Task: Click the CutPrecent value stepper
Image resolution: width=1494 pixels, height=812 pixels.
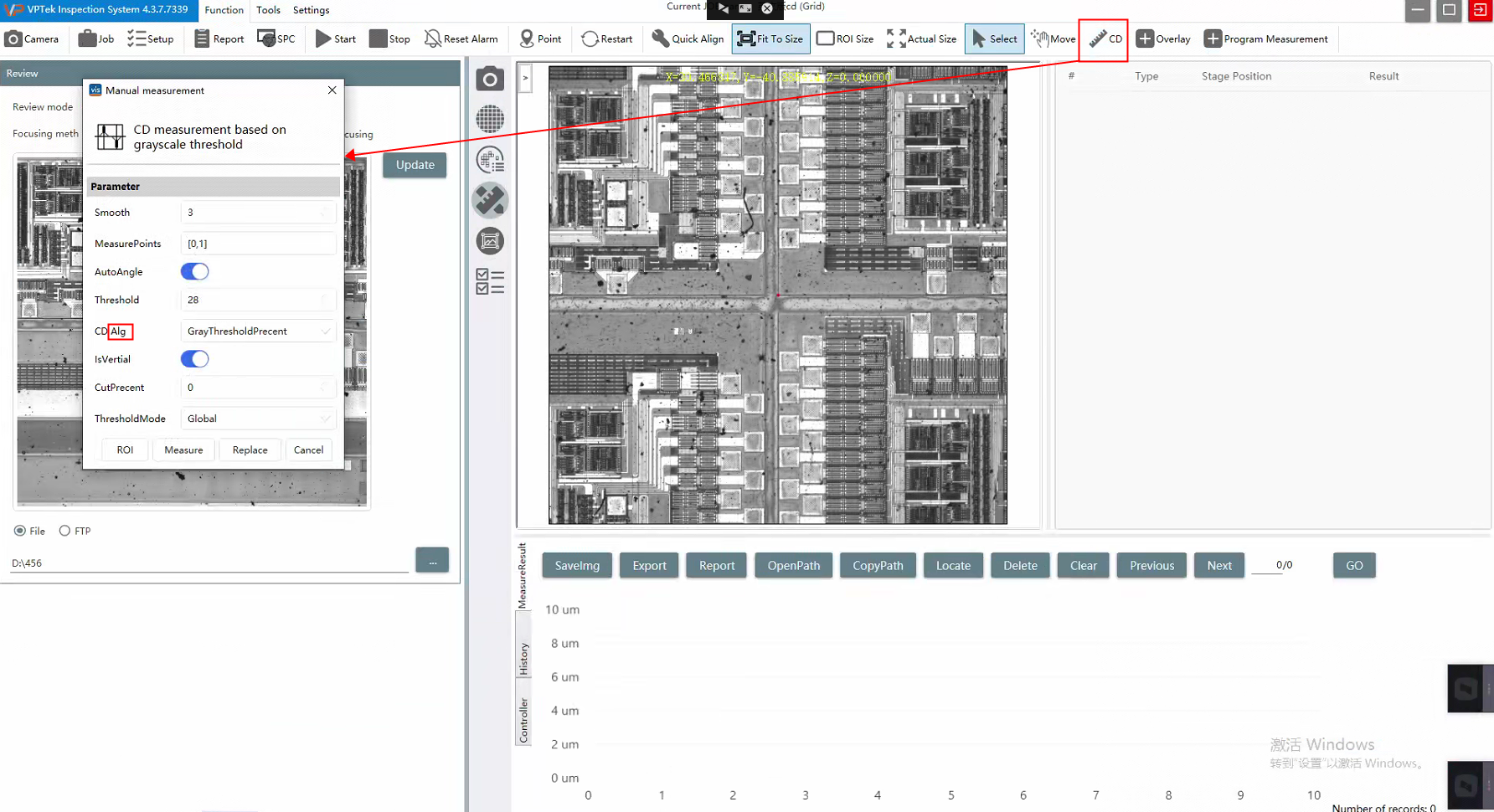Action: point(324,388)
